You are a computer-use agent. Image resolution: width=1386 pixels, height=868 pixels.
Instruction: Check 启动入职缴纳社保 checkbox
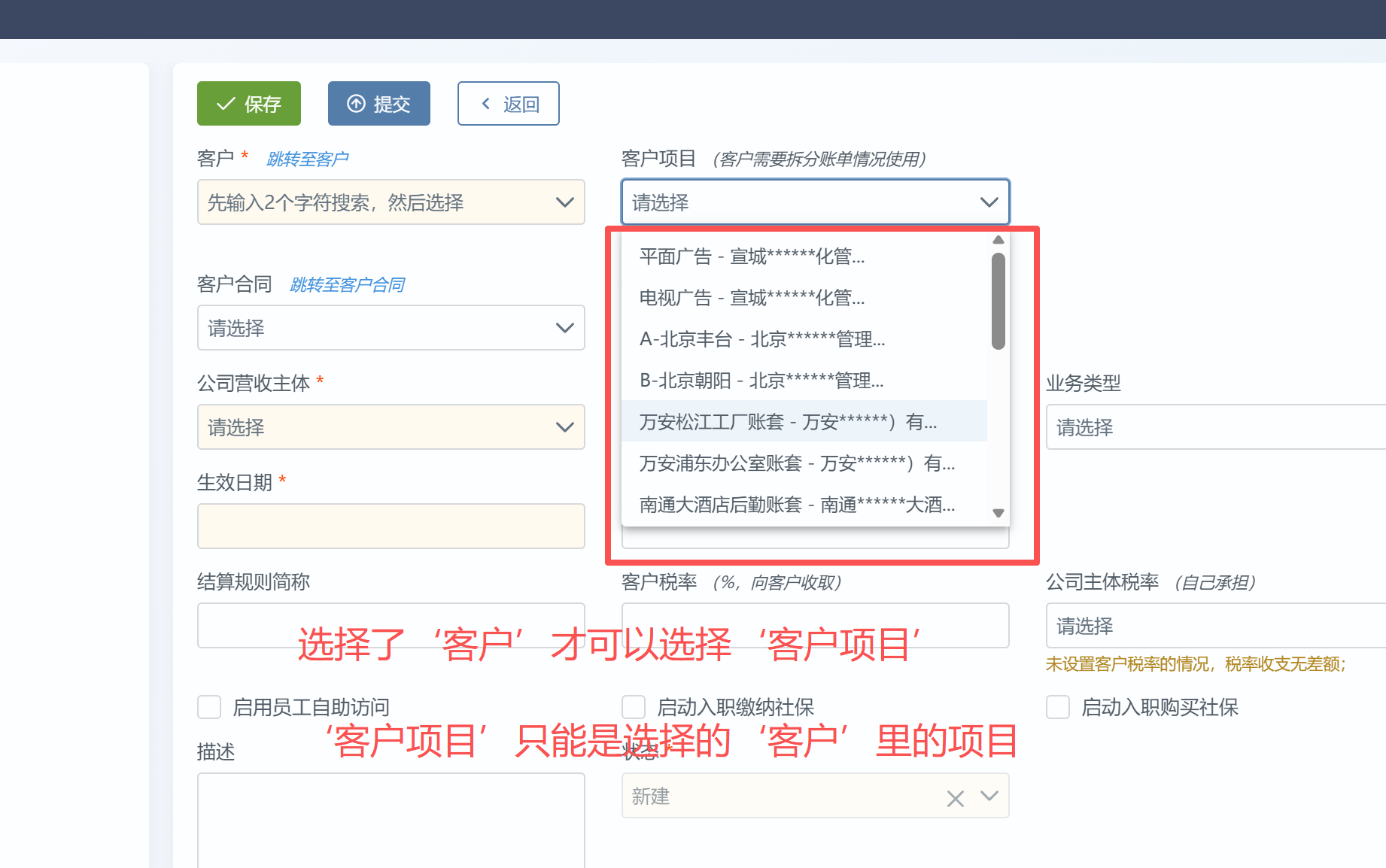634,707
